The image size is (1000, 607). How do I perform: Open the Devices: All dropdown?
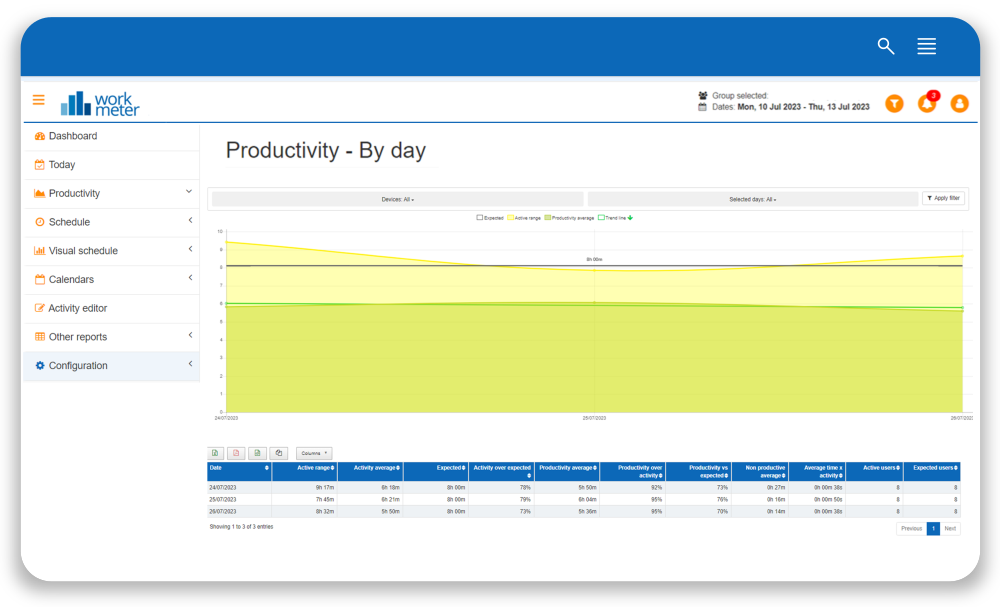pos(395,198)
